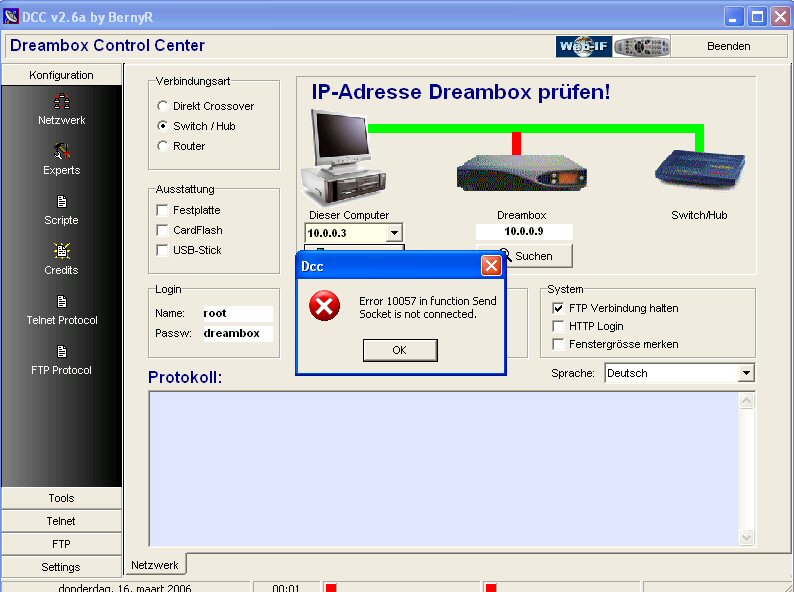Enable the USB-Stick checkbox

[163, 250]
